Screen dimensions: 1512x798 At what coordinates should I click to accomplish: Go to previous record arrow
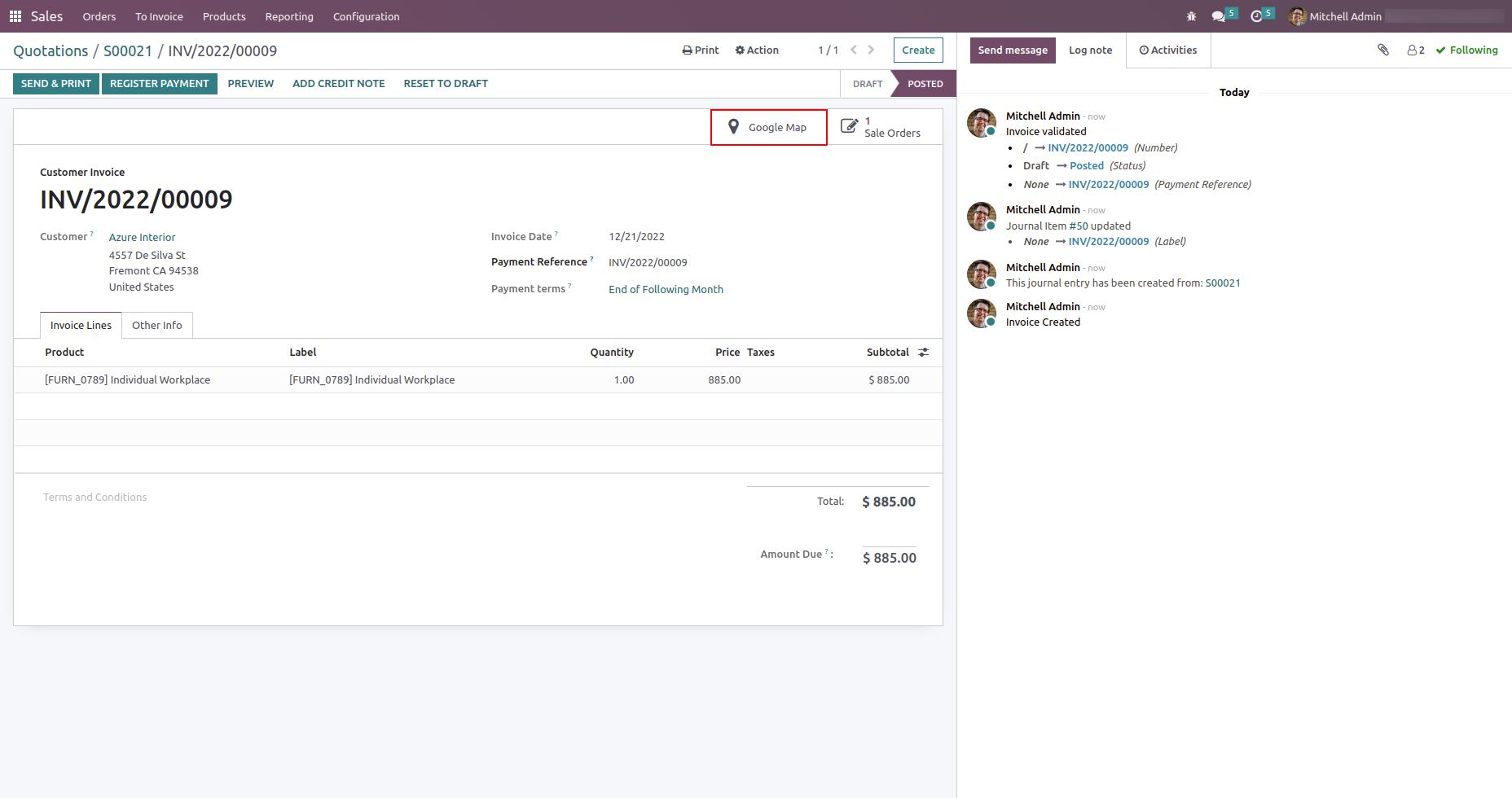tap(854, 50)
